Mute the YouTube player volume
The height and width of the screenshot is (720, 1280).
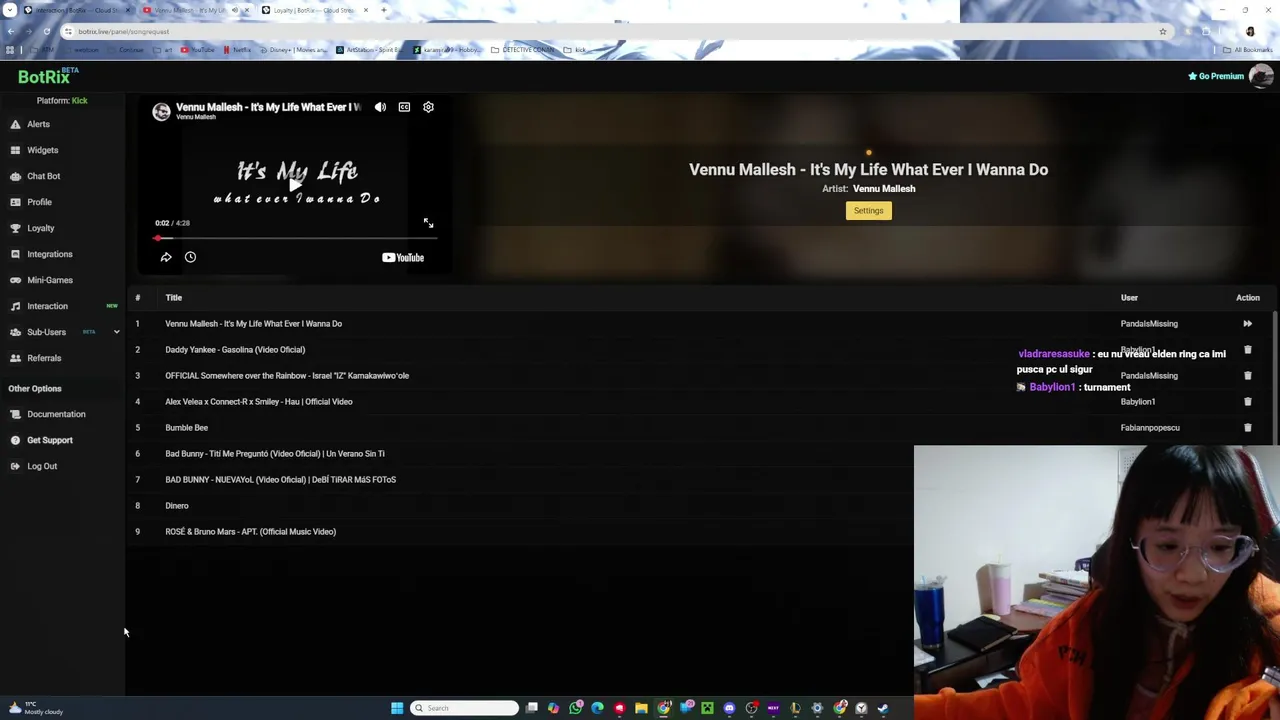tap(380, 107)
